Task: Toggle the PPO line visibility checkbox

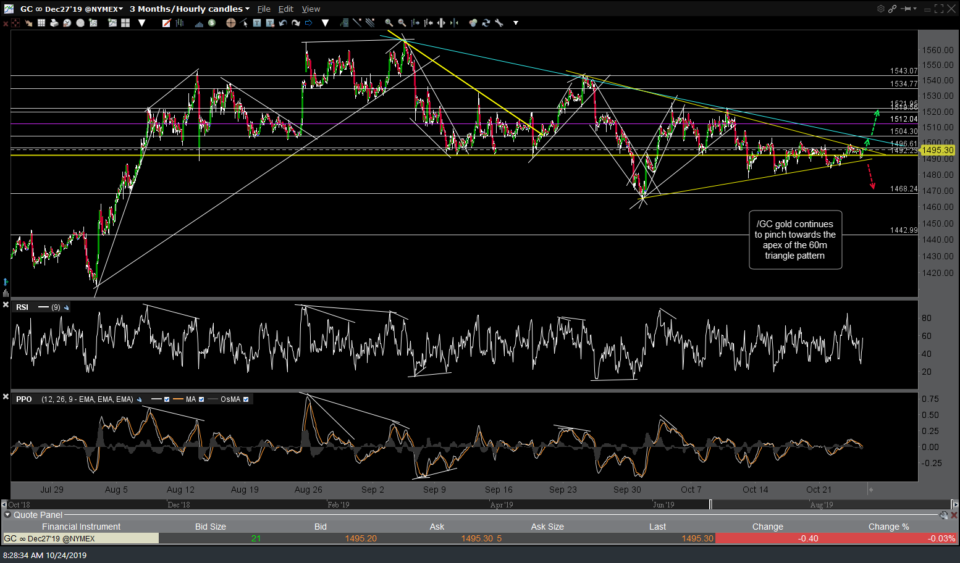Action: pyautogui.click(x=165, y=398)
